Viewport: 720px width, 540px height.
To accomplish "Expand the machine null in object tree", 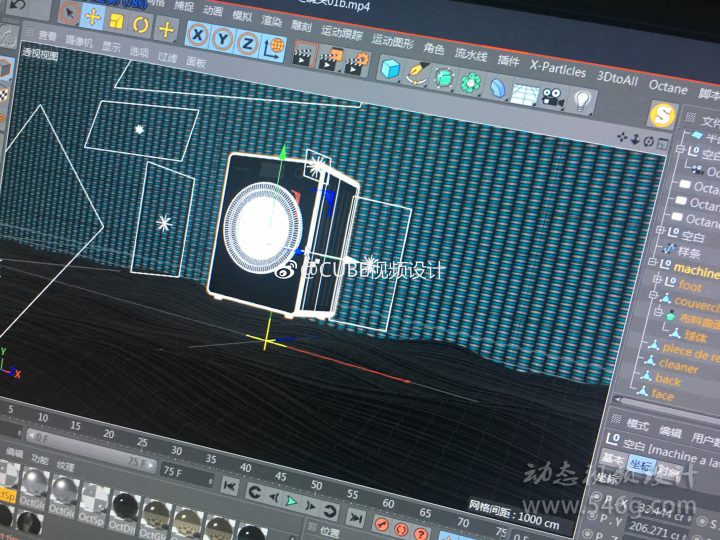I will click(653, 262).
